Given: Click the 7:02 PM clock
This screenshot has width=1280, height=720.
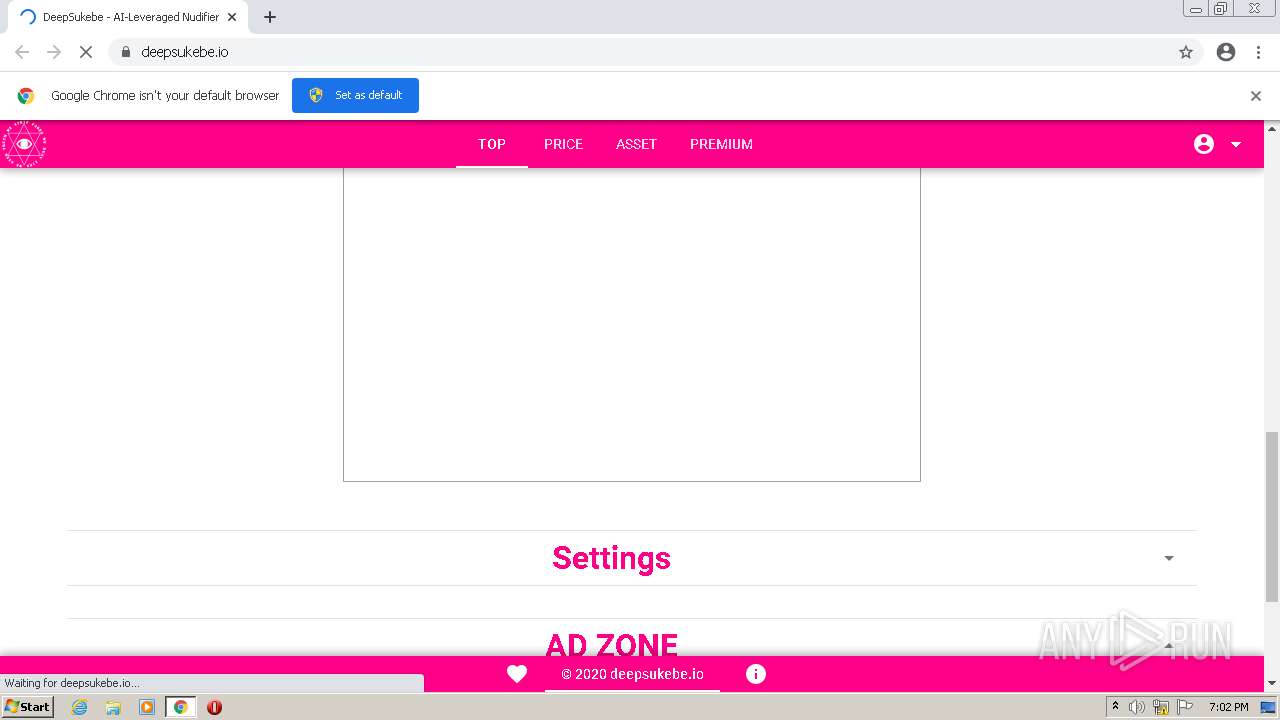Looking at the screenshot, I should pyautogui.click(x=1228, y=707).
